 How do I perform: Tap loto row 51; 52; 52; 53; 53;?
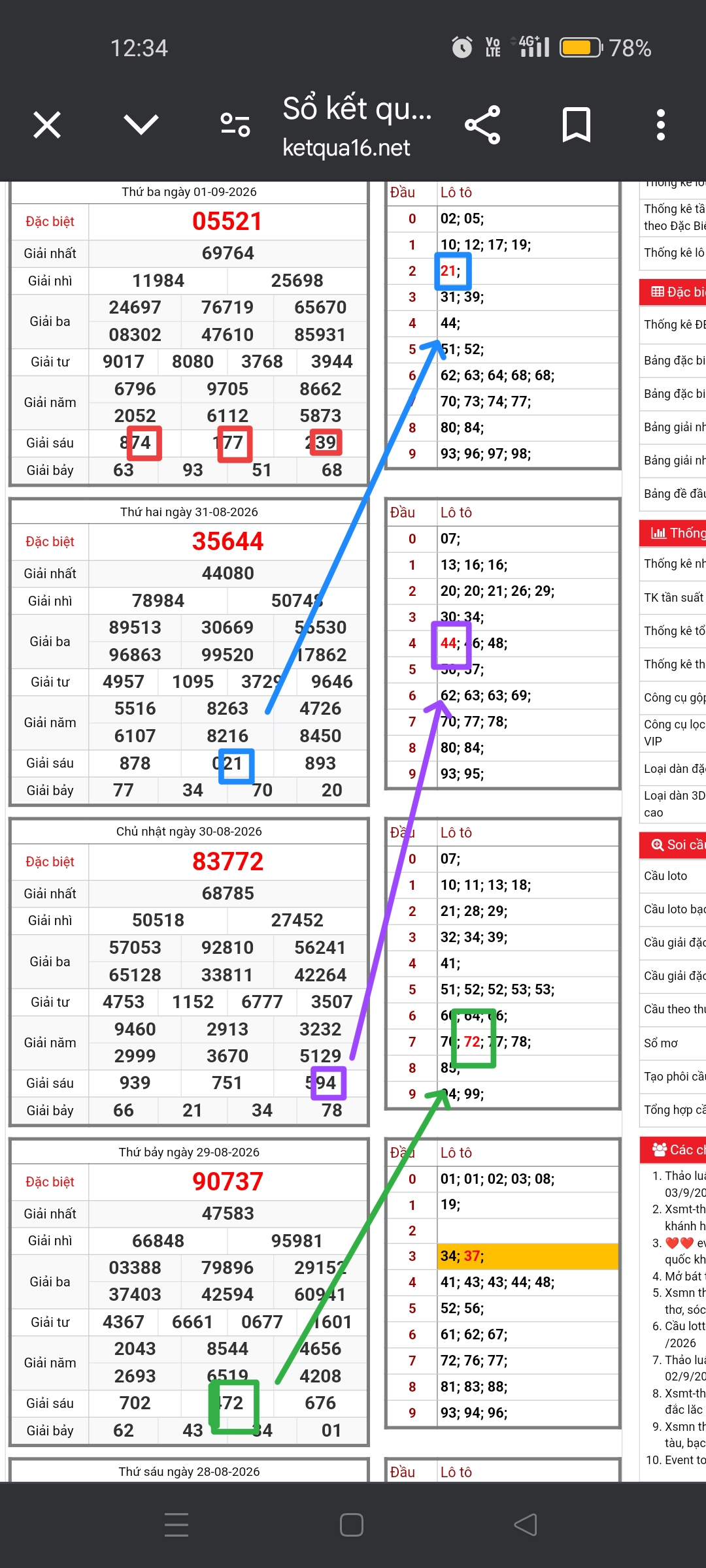[x=528, y=990]
